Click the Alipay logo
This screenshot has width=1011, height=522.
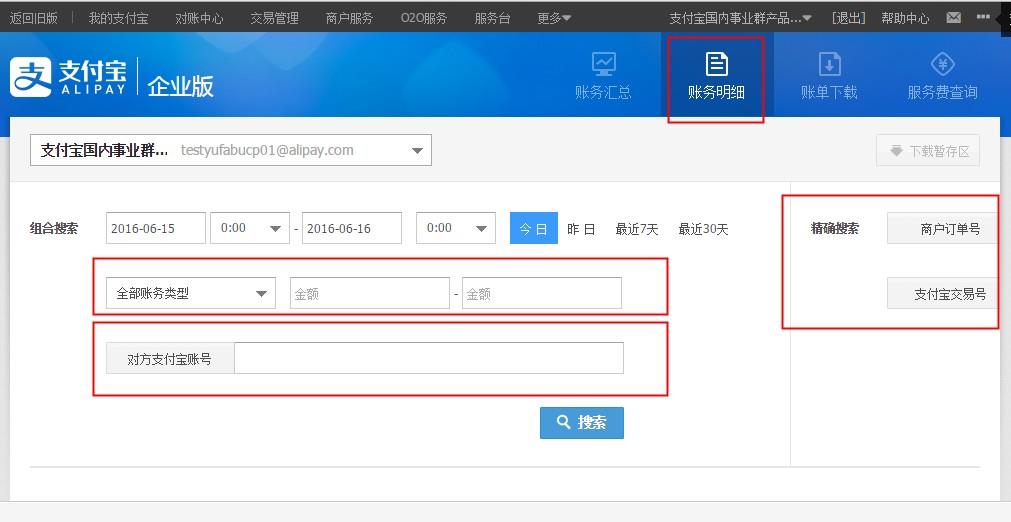(x=68, y=77)
